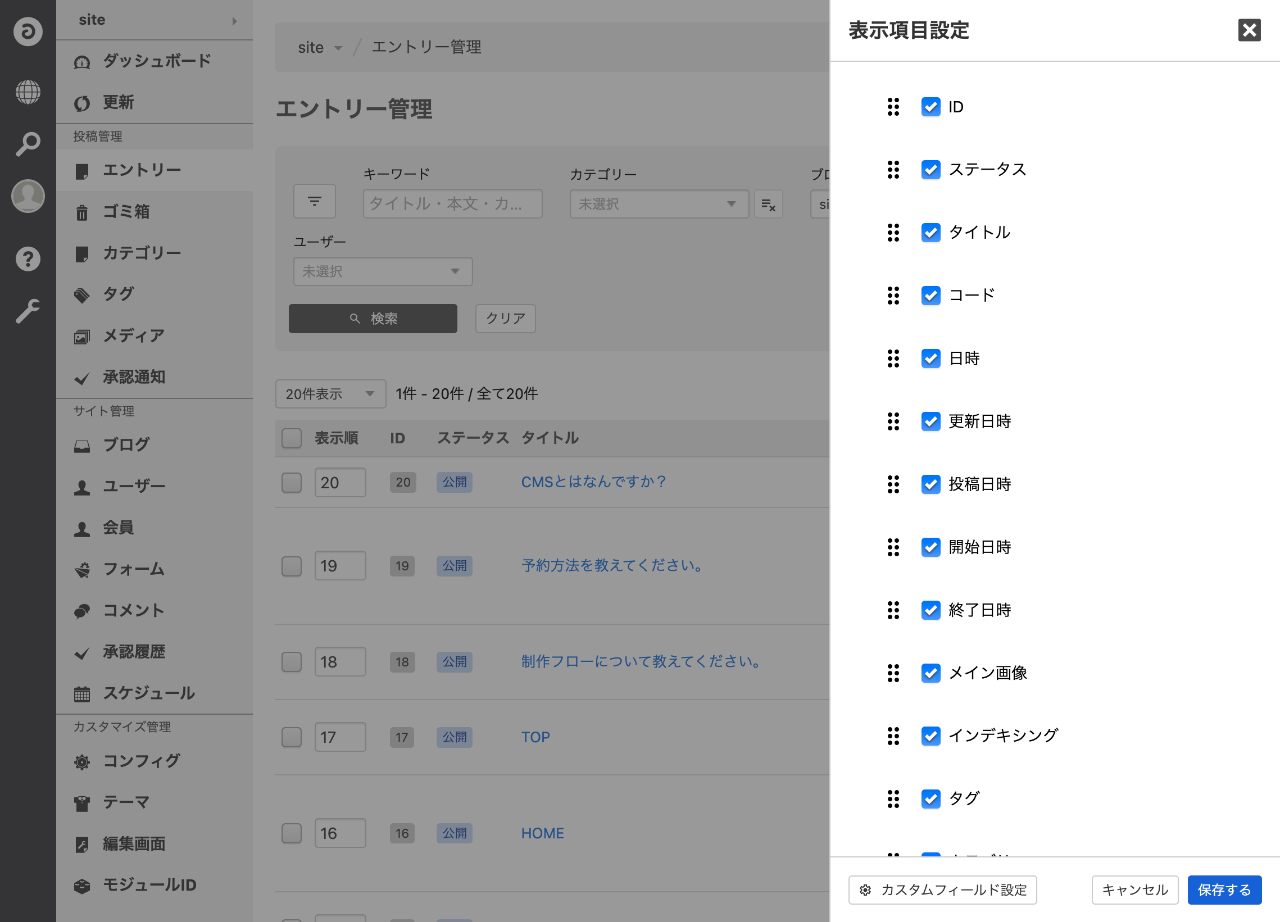Click the 保存する button
This screenshot has height=922, width=1280.
[x=1224, y=890]
